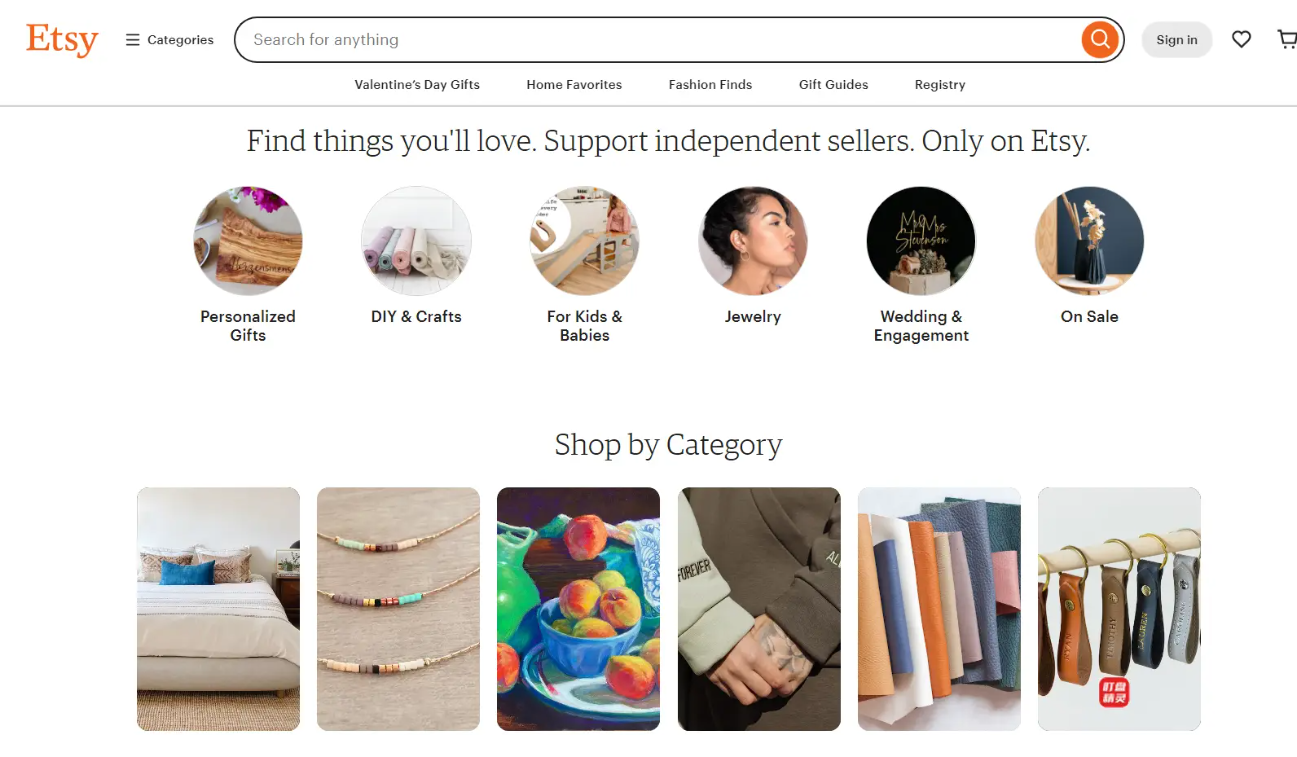Go to Home Favorites menu item
Image resolution: width=1297 pixels, height=757 pixels.
click(x=574, y=85)
